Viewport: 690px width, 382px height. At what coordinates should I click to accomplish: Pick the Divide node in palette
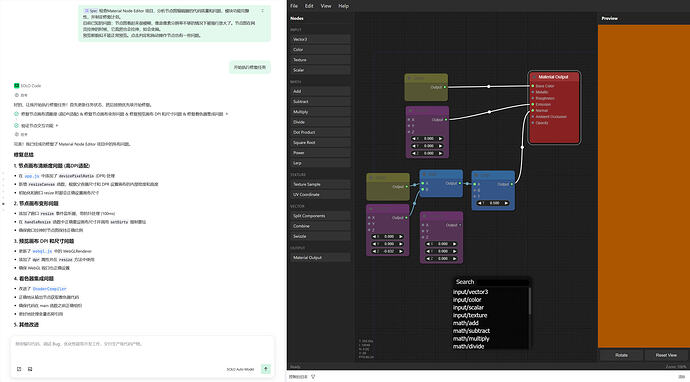320,122
